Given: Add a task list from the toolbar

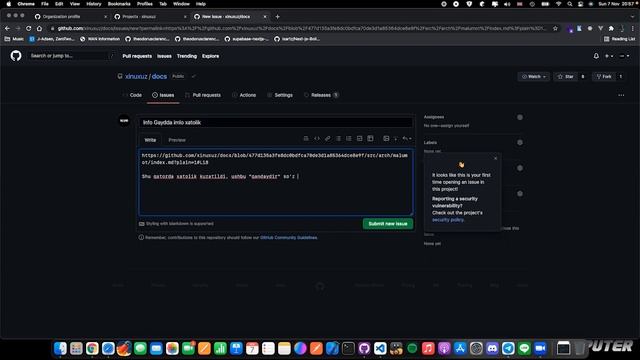Looking at the screenshot, I should coord(360,139).
